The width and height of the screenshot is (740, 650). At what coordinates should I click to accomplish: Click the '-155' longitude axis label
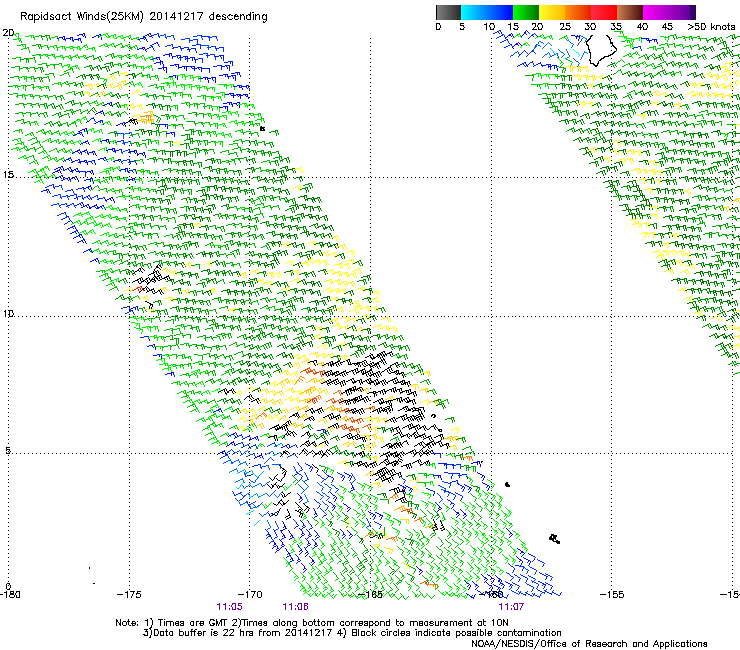click(612, 594)
